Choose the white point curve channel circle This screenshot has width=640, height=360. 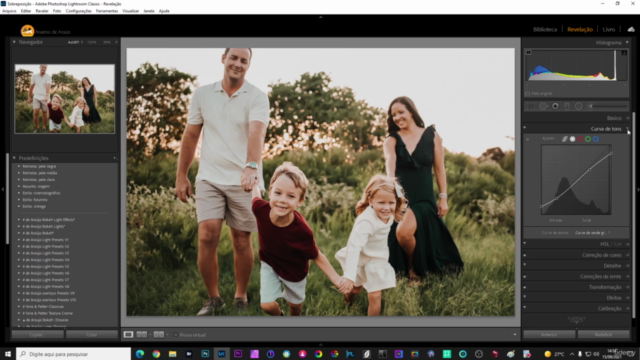click(x=573, y=139)
